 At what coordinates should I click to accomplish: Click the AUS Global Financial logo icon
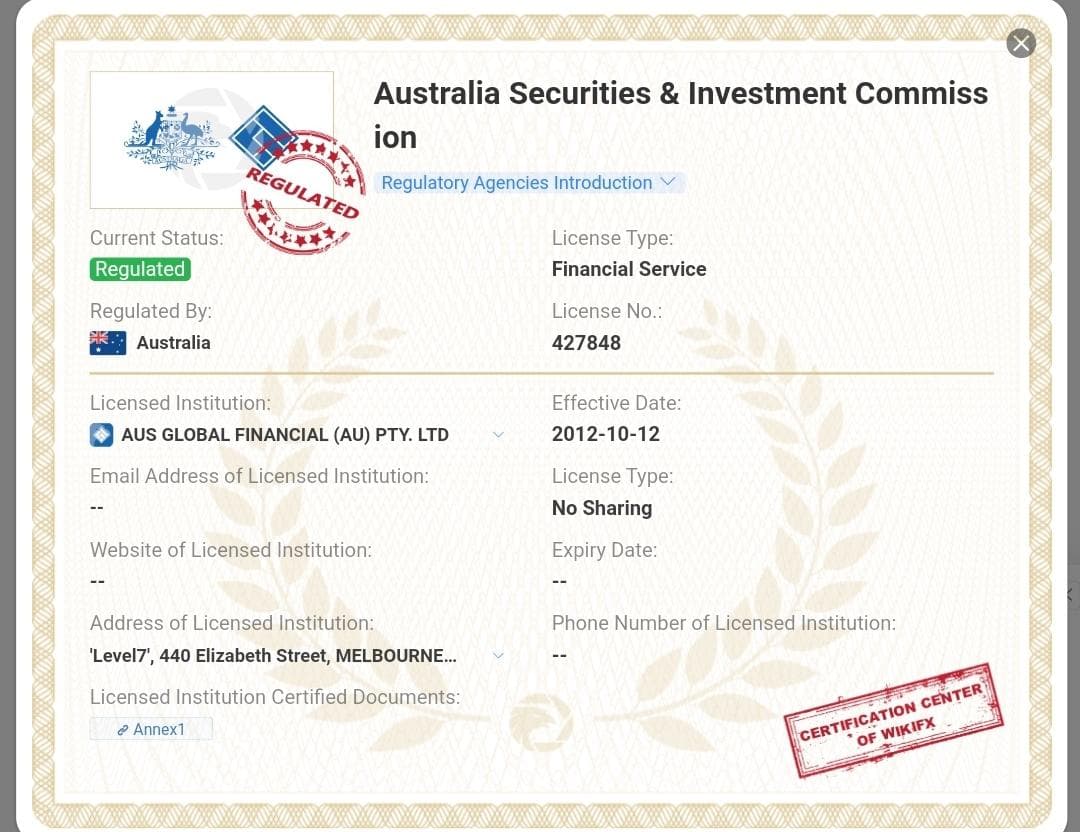click(x=102, y=435)
